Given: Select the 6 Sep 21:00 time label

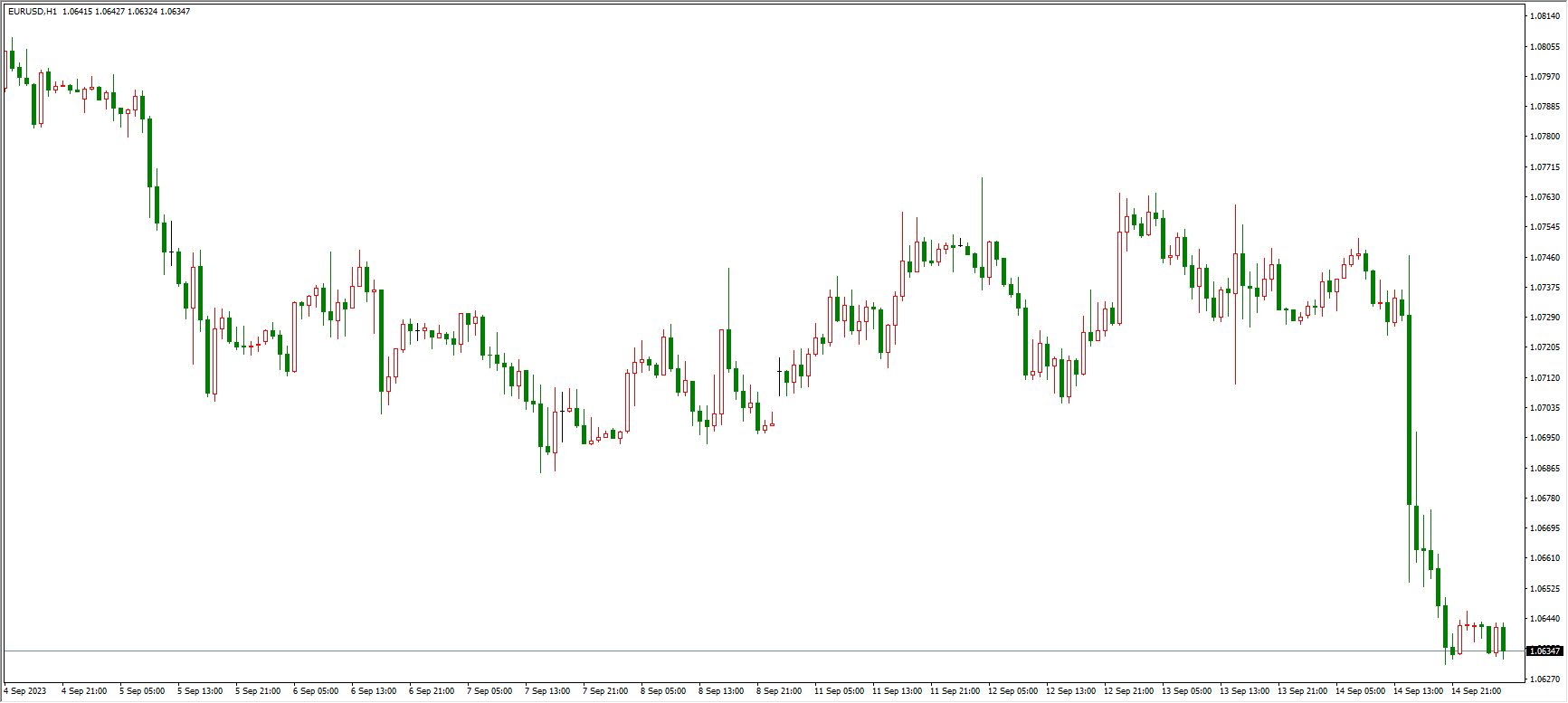Looking at the screenshot, I should click(432, 691).
